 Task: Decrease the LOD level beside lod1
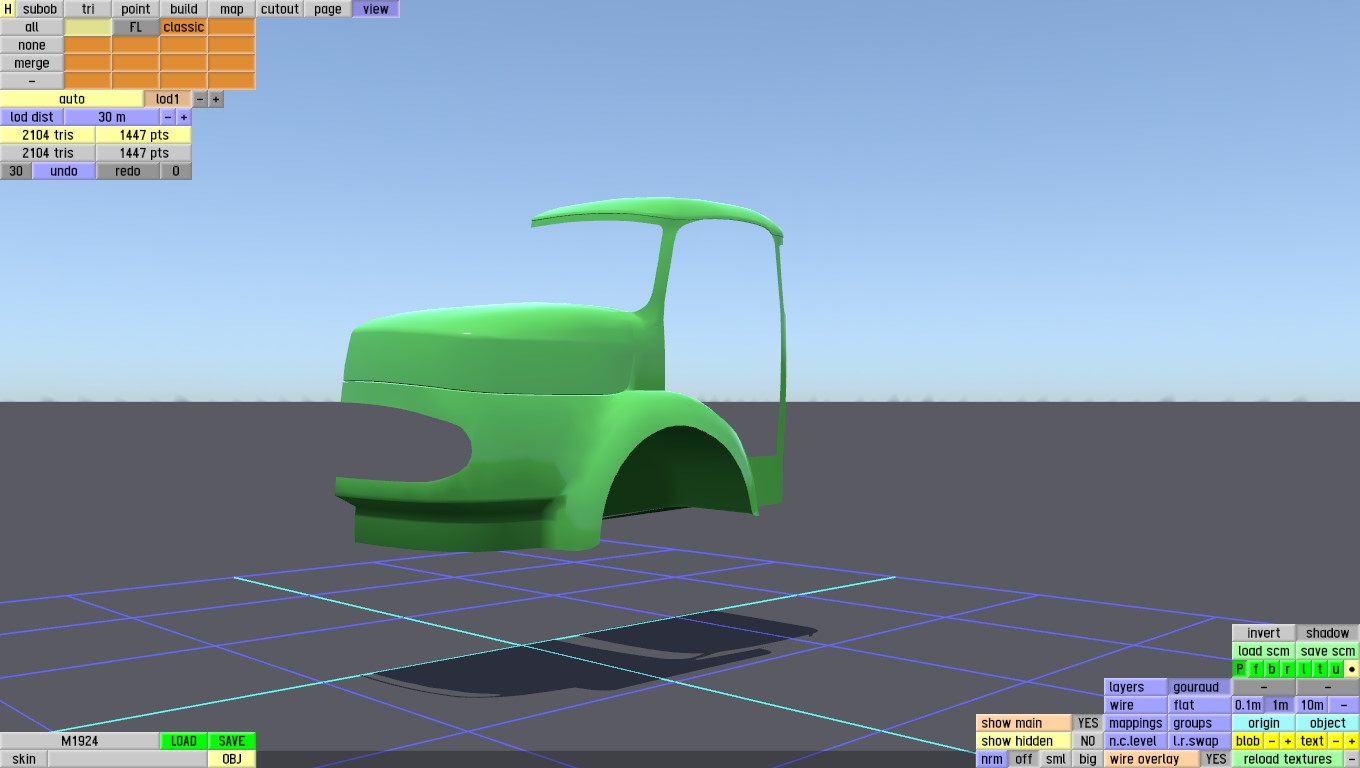click(200, 99)
